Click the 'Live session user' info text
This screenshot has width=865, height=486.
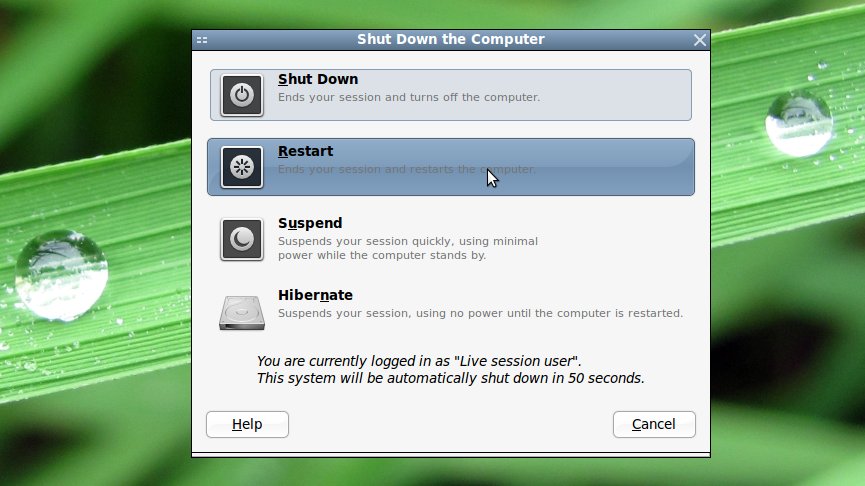[419, 361]
